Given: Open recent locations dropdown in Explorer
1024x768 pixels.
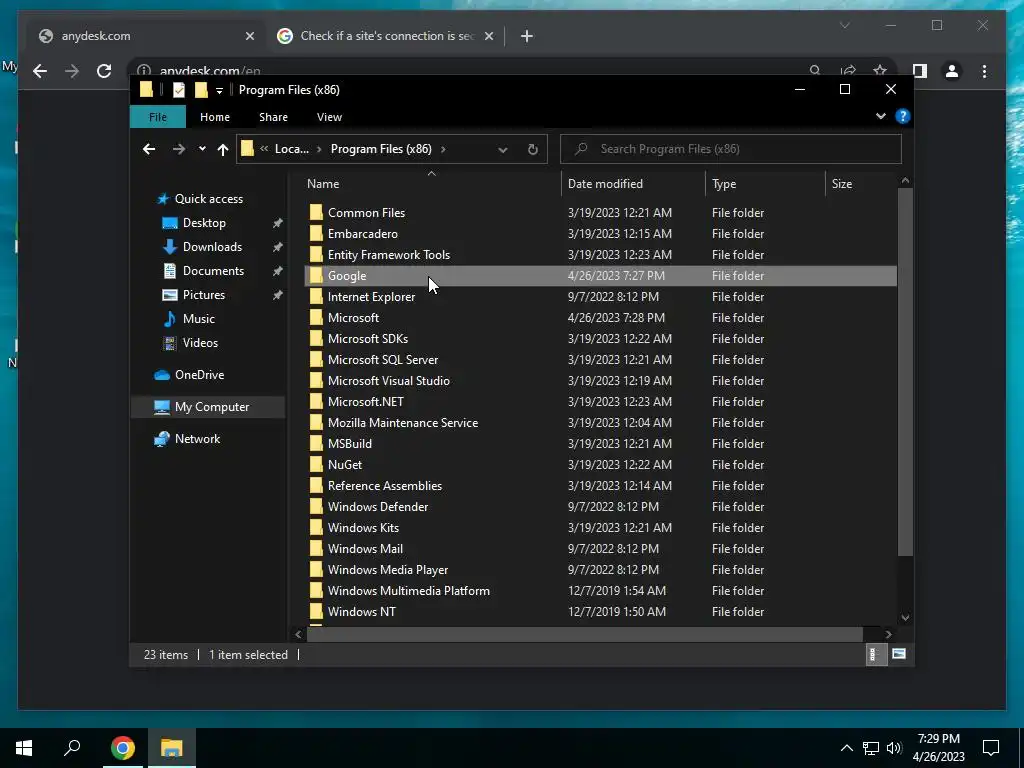Looking at the screenshot, I should point(202,149).
